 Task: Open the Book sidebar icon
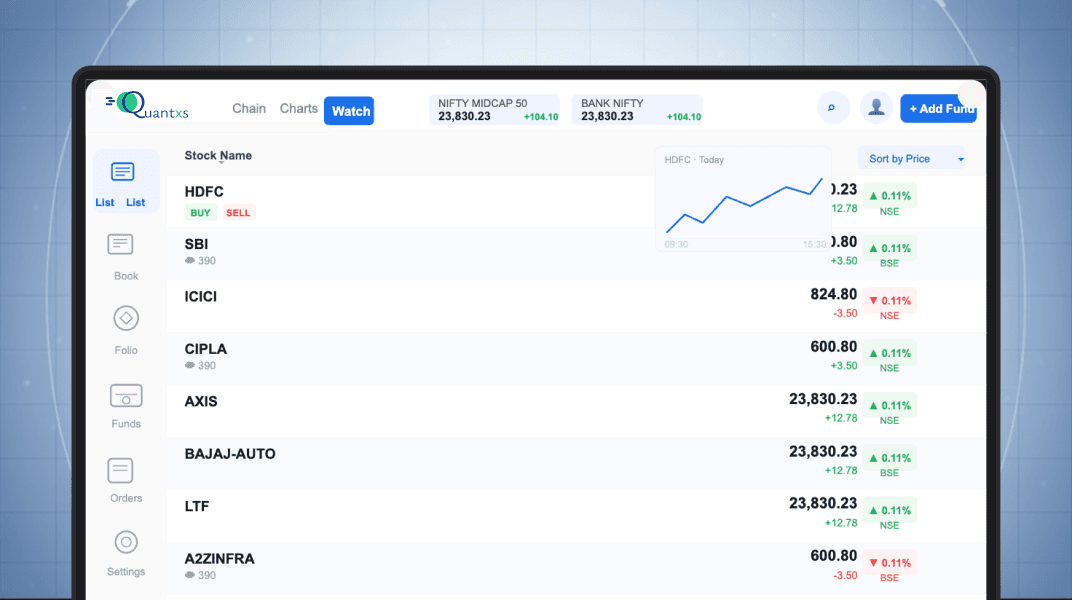[x=120, y=245]
